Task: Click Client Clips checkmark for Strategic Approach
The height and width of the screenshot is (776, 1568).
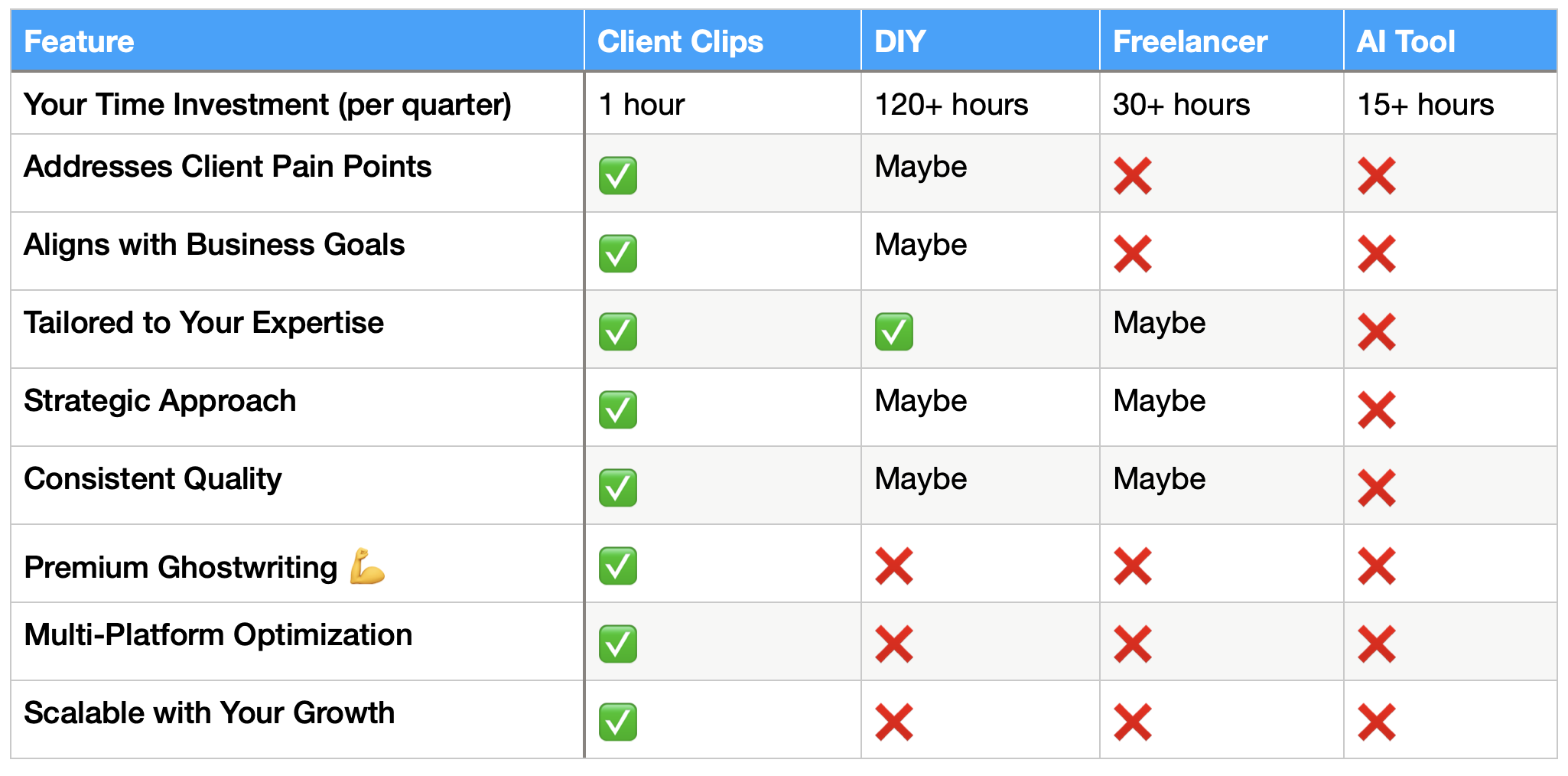Action: coord(618,409)
